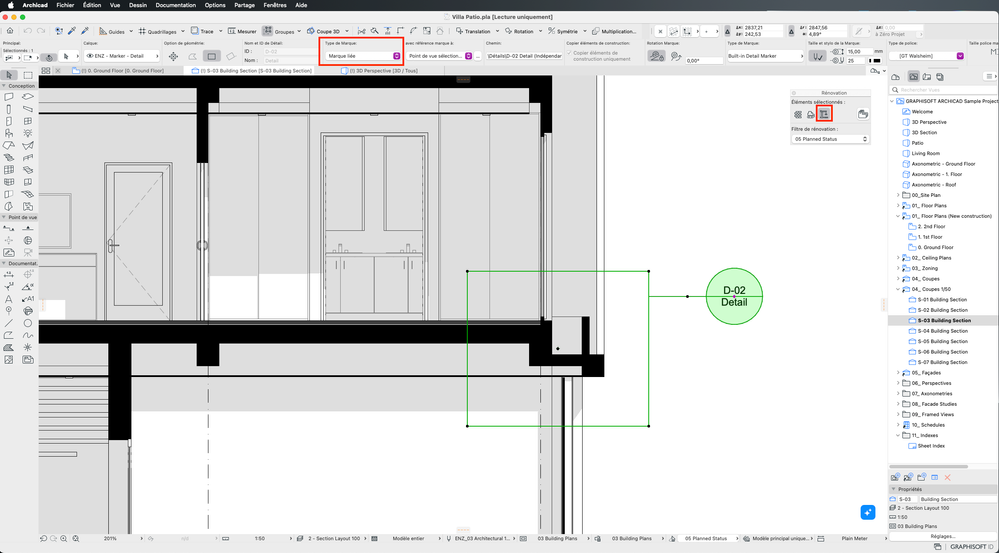Select the Text tool (A icon)
Viewport: 999px width, 553px height.
coord(9,299)
